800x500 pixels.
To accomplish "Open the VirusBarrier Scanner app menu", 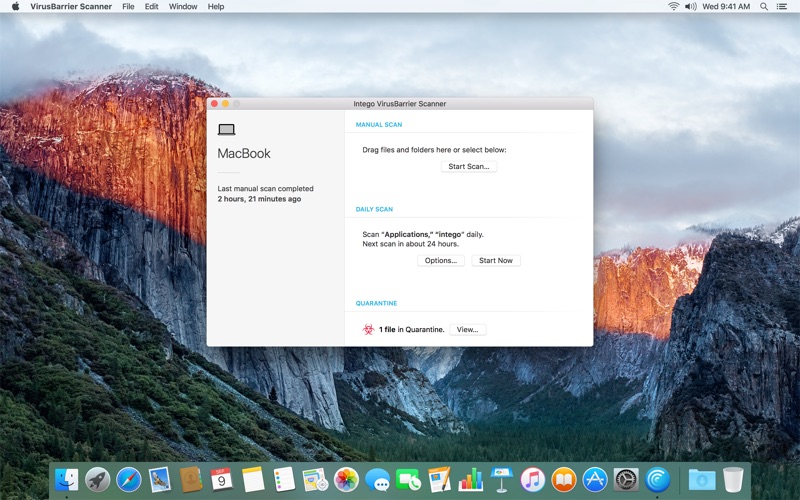I will pos(71,6).
